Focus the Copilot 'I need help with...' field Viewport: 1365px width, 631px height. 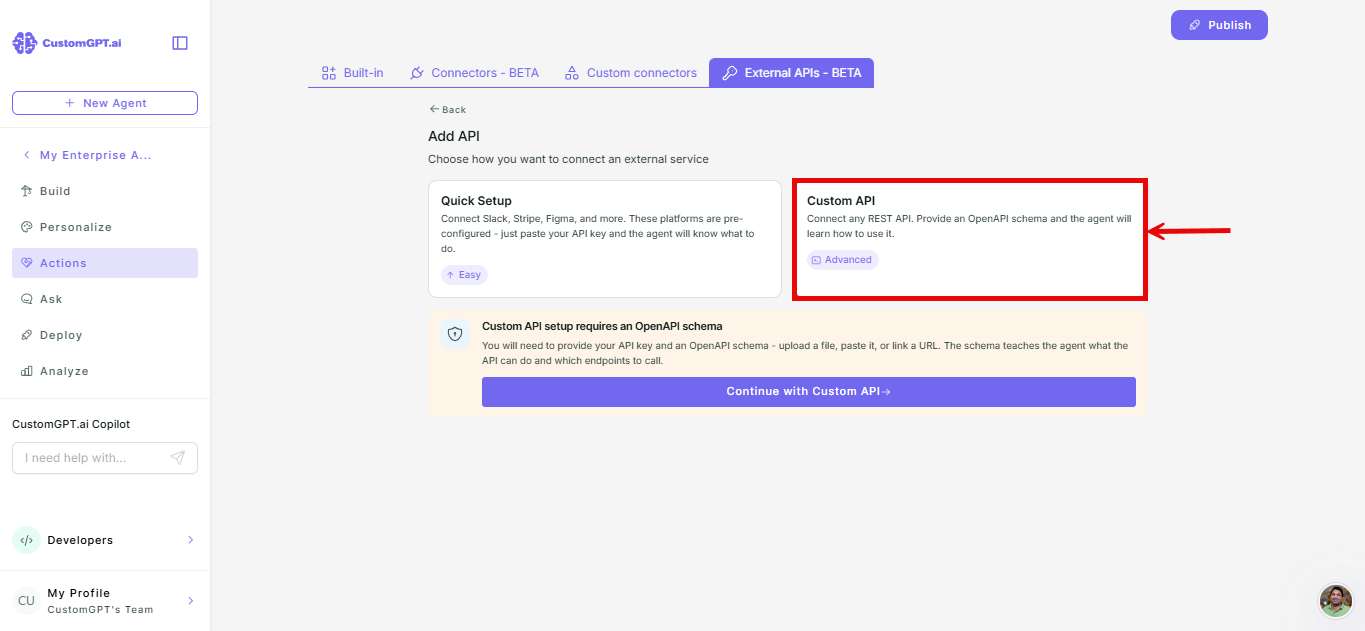tap(105, 458)
